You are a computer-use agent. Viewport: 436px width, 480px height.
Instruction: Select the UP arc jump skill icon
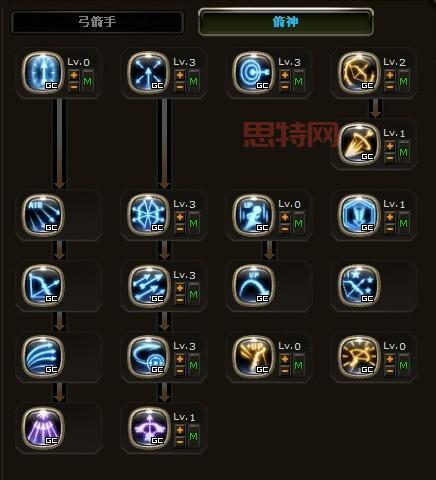click(x=253, y=285)
